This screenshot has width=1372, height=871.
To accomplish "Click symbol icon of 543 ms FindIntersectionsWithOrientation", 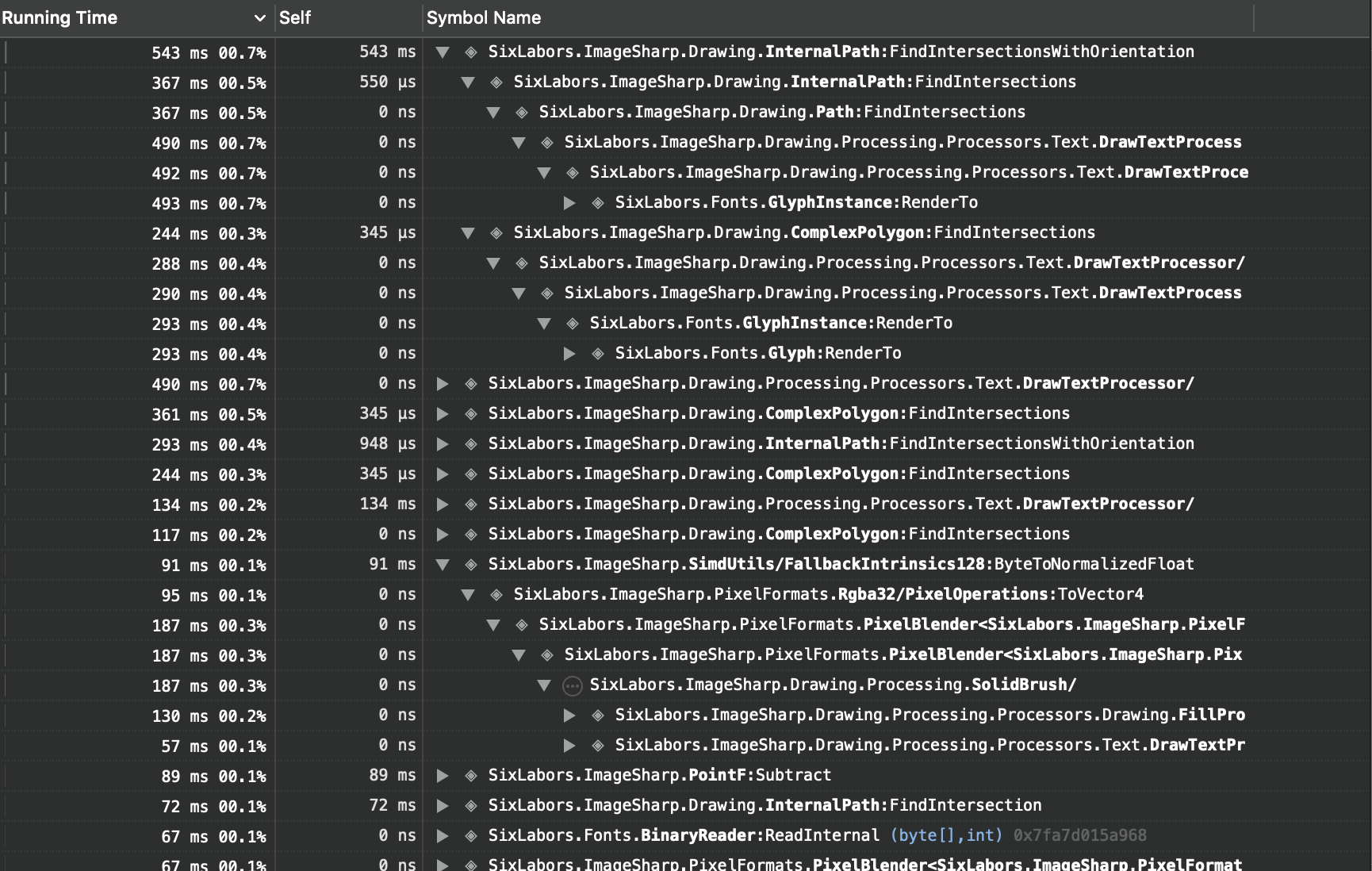I will click(471, 52).
